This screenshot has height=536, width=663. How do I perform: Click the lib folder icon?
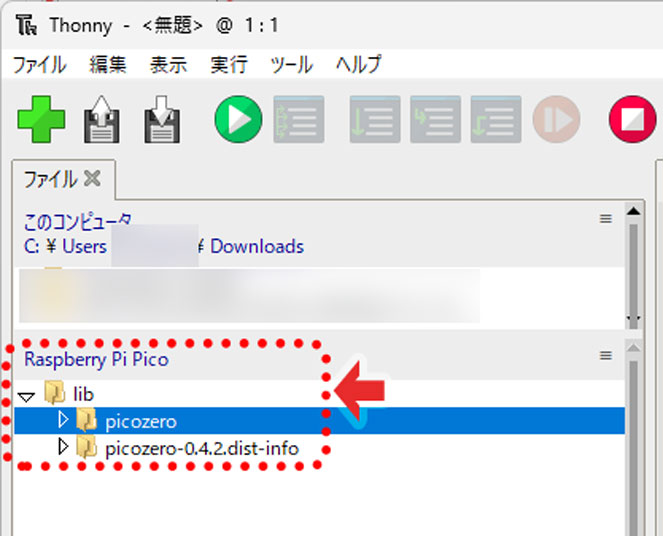(55, 392)
